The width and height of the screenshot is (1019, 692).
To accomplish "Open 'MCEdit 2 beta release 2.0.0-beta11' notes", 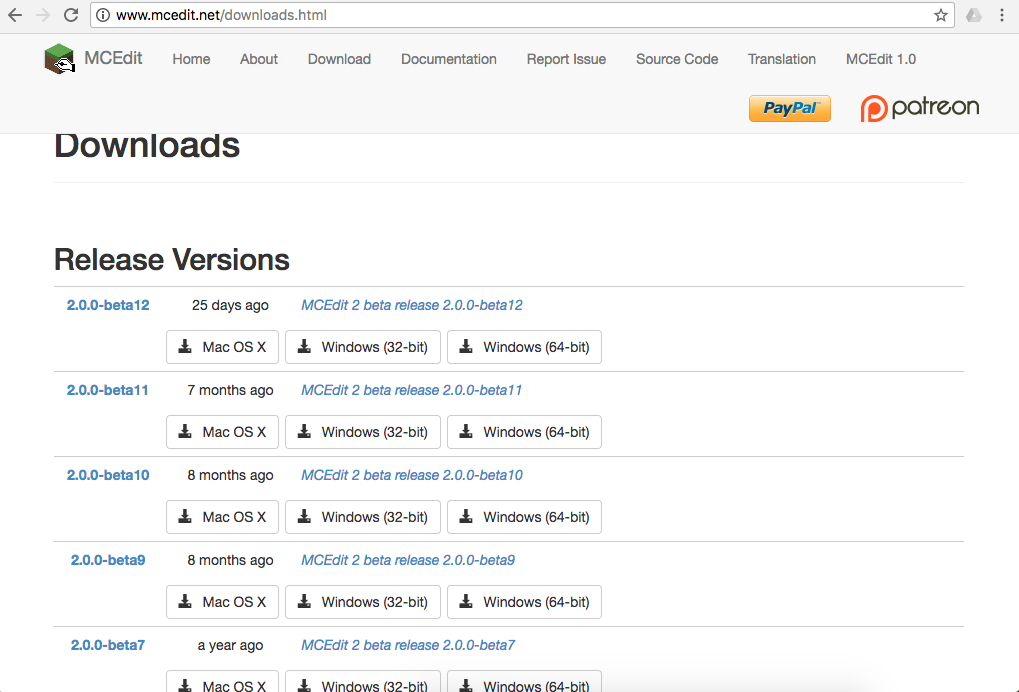I will [411, 391].
